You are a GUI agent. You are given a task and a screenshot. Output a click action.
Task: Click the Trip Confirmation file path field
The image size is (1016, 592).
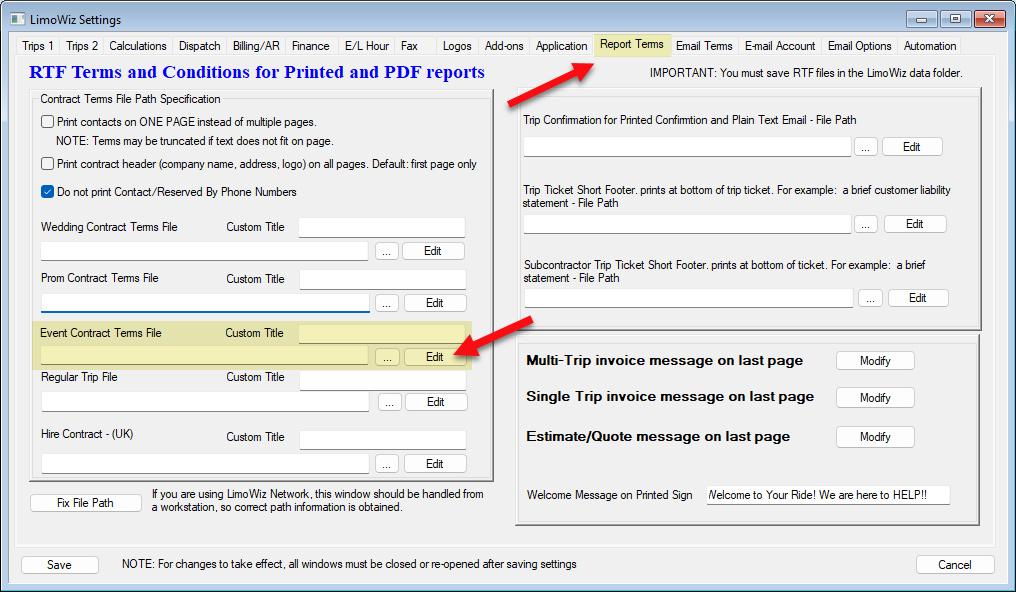tap(687, 147)
